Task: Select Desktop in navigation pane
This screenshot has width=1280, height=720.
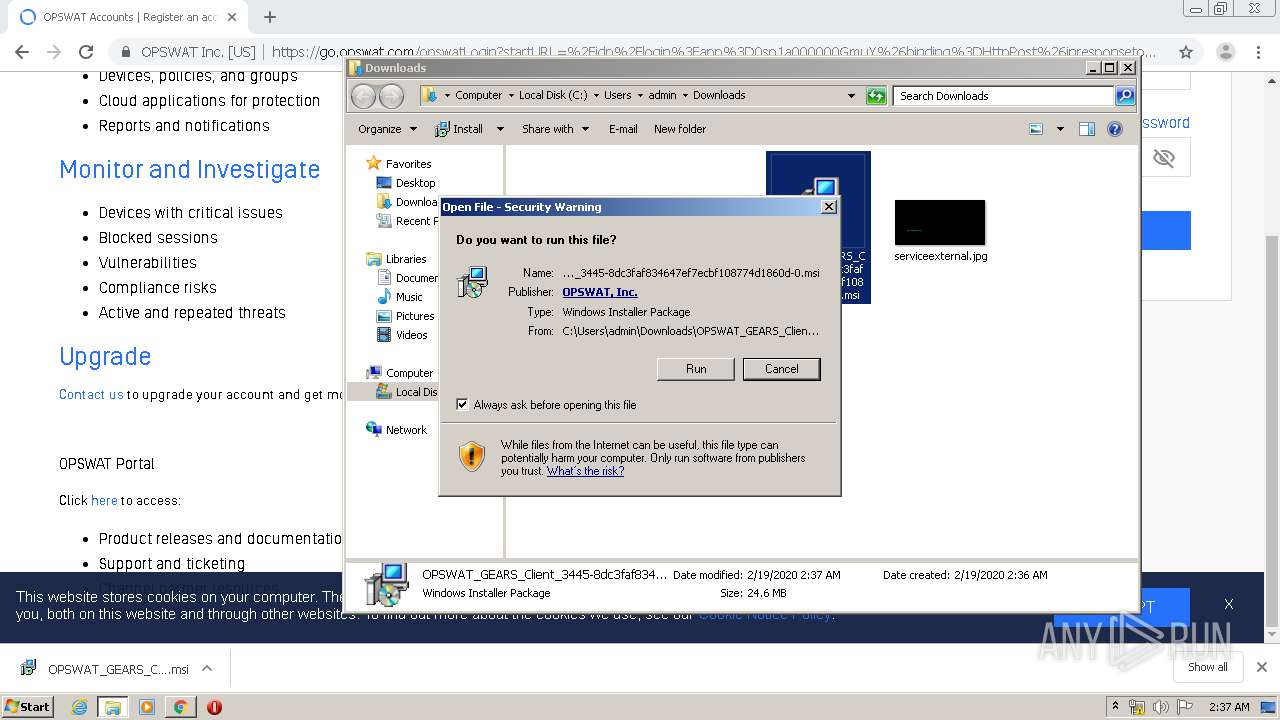Action: (406, 183)
